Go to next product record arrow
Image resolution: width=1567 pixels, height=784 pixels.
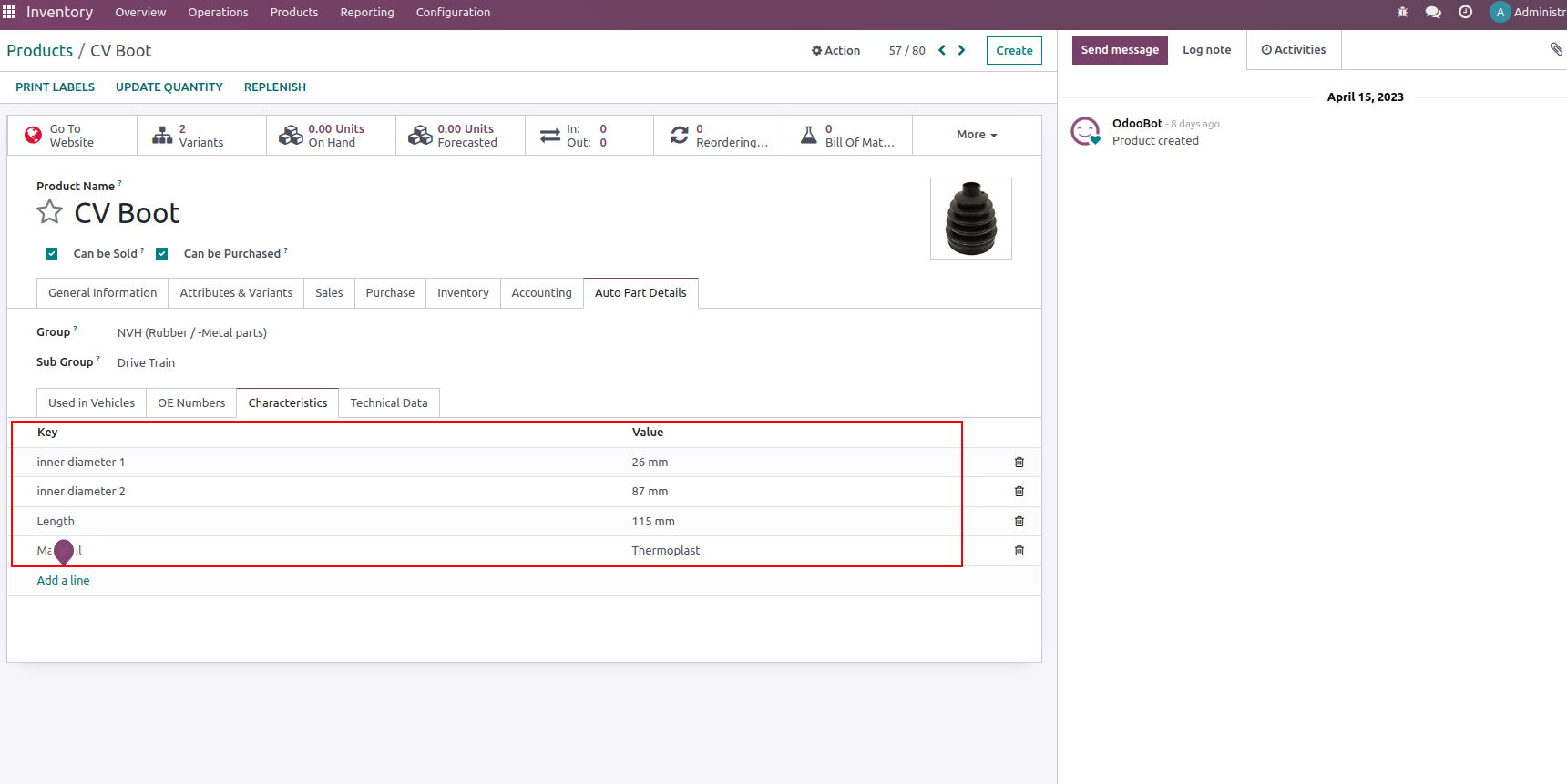[x=961, y=51]
